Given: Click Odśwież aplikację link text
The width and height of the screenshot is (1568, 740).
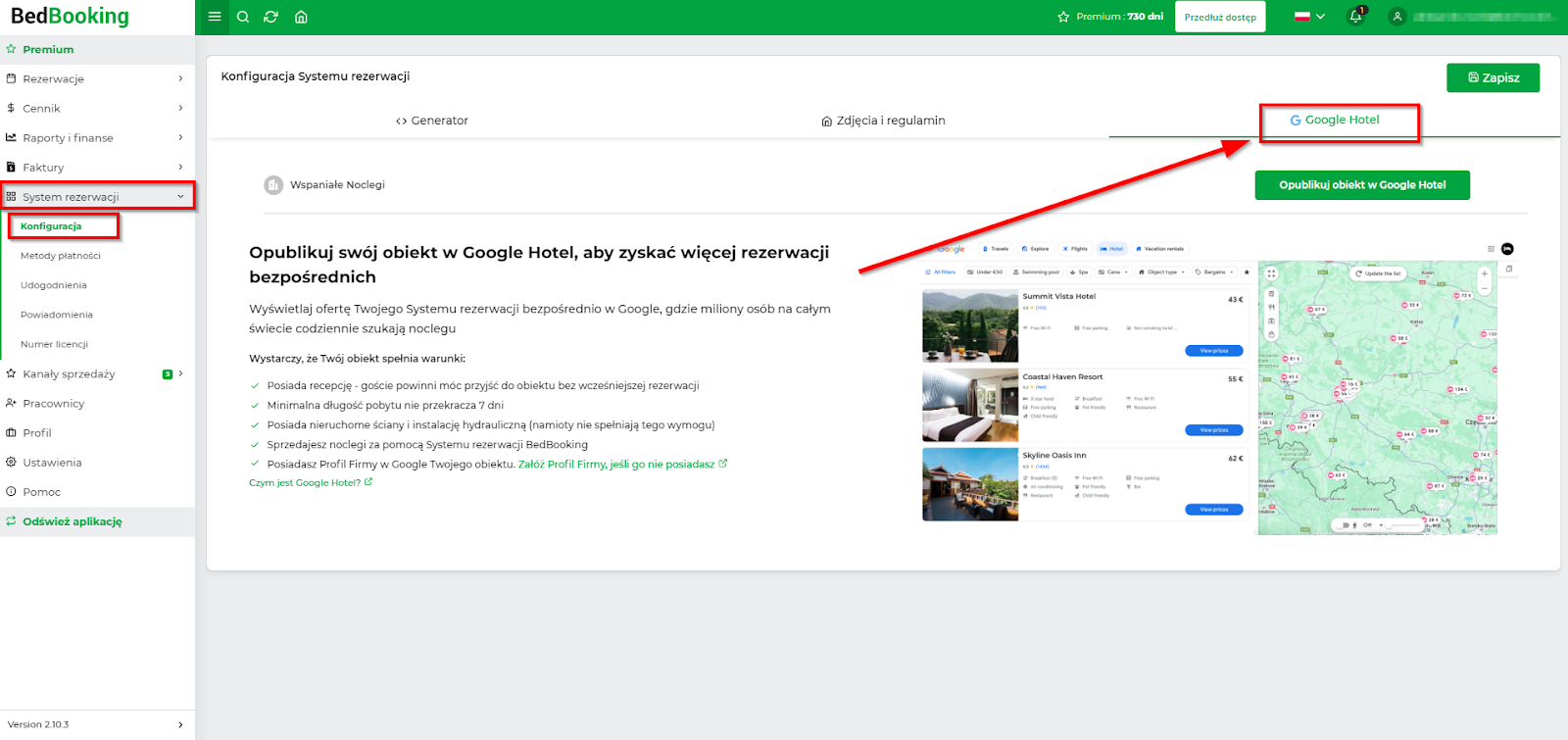Looking at the screenshot, I should [73, 521].
